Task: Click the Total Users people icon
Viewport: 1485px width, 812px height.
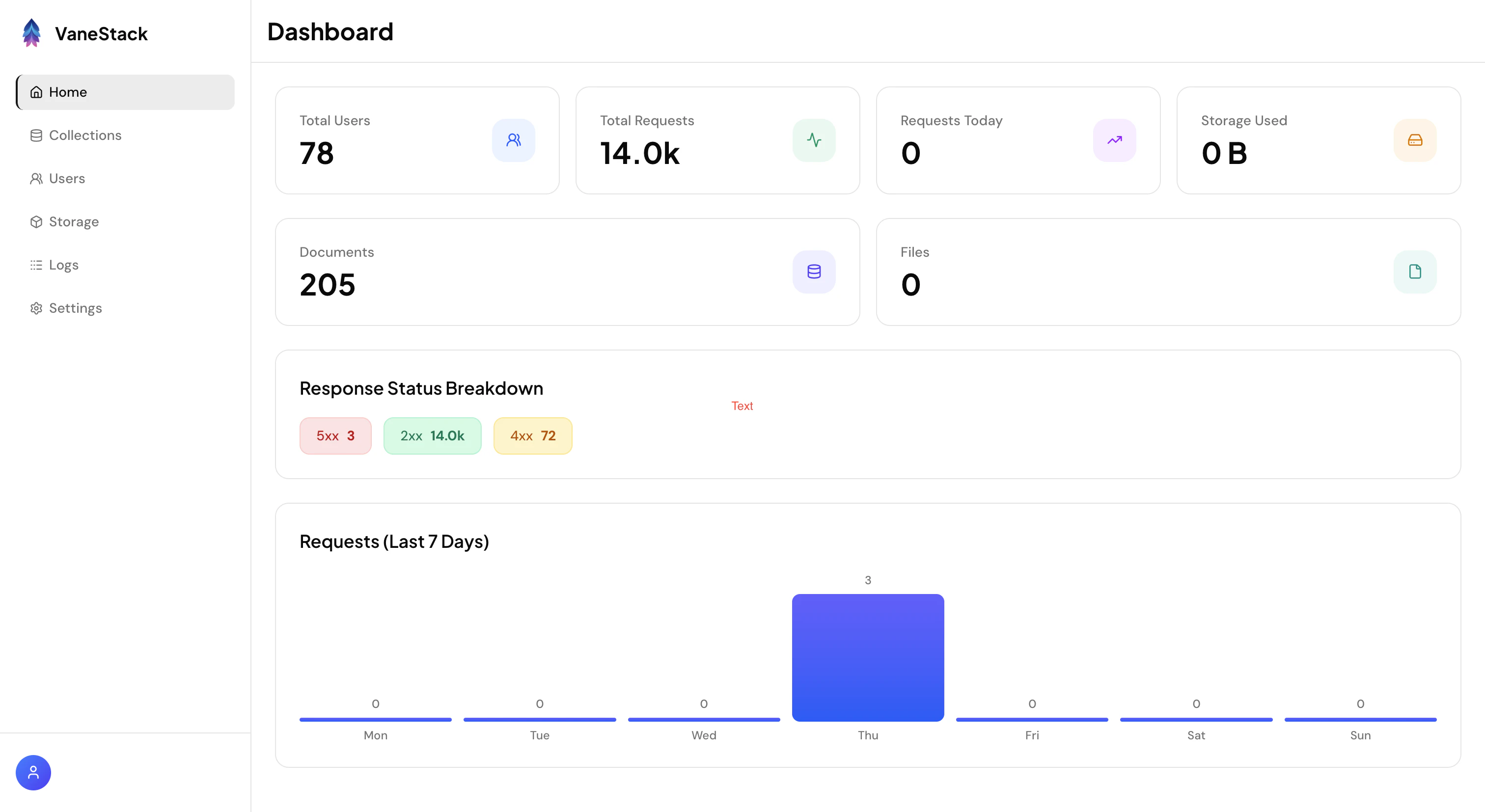Action: tap(513, 140)
